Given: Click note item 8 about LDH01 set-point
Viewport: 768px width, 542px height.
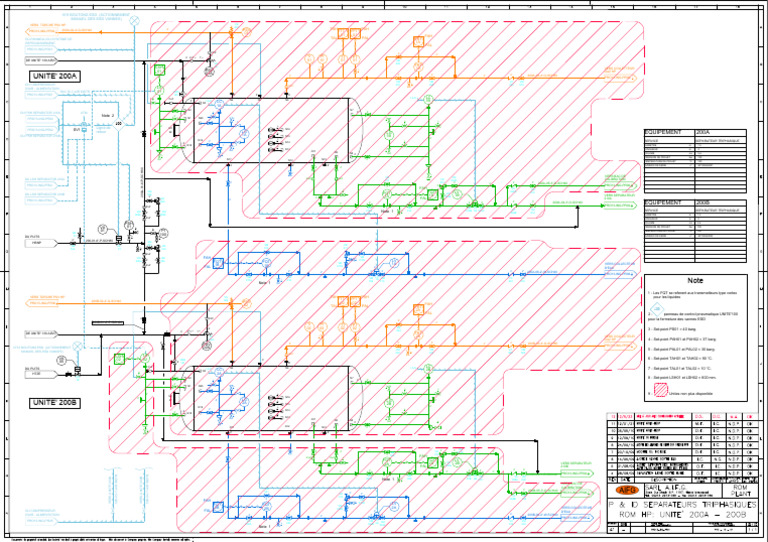Looking at the screenshot, I should pyautogui.click(x=682, y=377).
